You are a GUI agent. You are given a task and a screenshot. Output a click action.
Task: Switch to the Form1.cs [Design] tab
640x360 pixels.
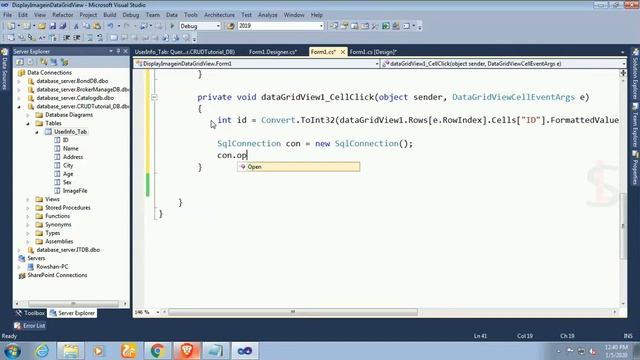point(373,52)
